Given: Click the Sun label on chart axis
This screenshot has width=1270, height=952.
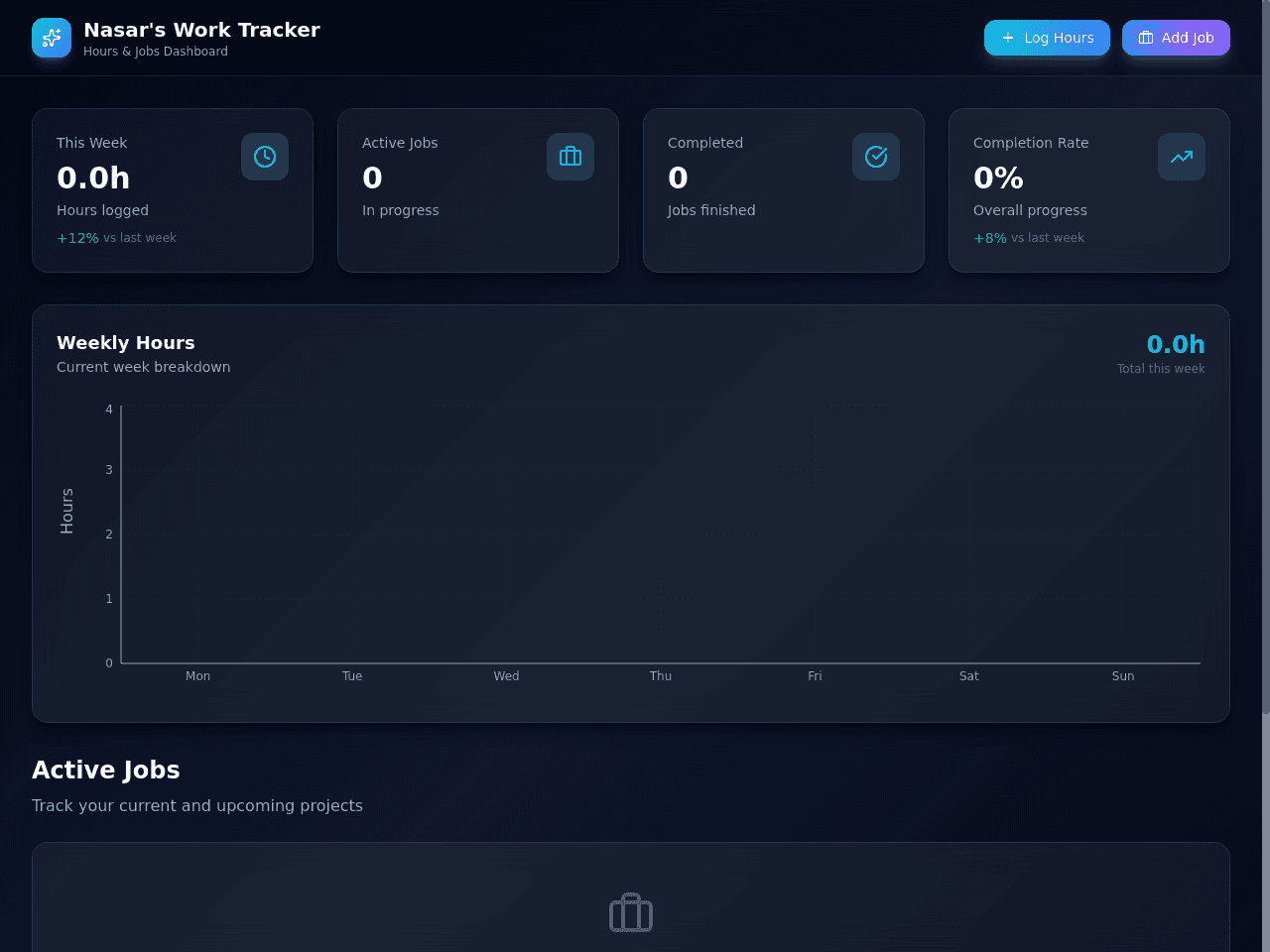Looking at the screenshot, I should pyautogui.click(x=1123, y=676).
